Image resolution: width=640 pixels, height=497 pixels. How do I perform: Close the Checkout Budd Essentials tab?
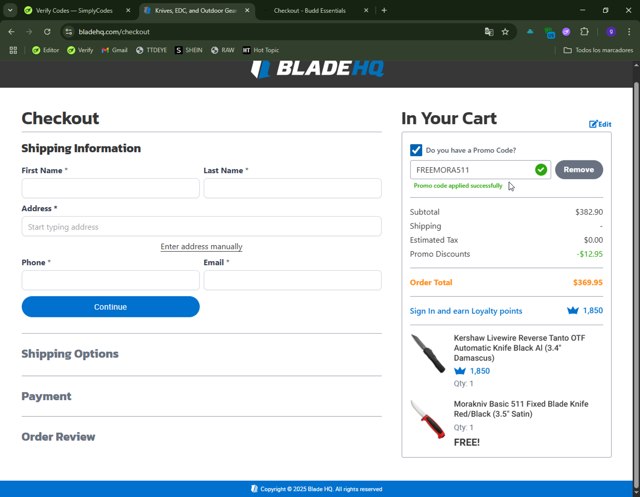[x=366, y=11]
